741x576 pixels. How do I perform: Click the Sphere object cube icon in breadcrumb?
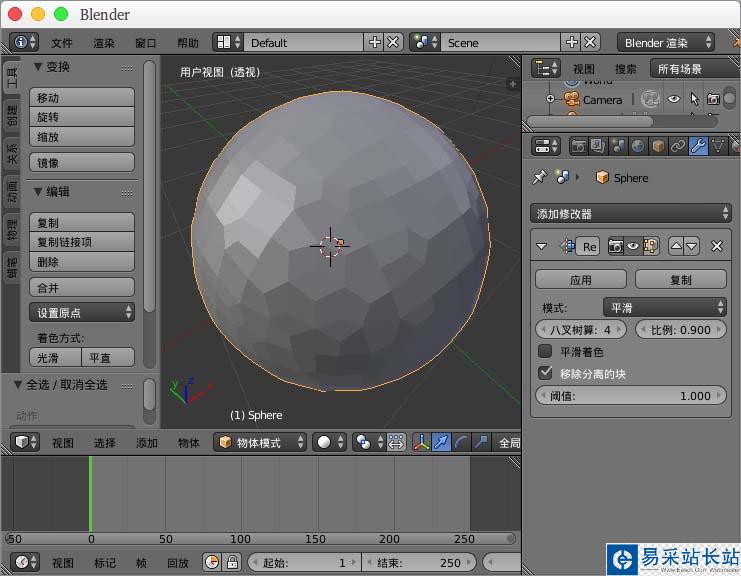point(602,178)
